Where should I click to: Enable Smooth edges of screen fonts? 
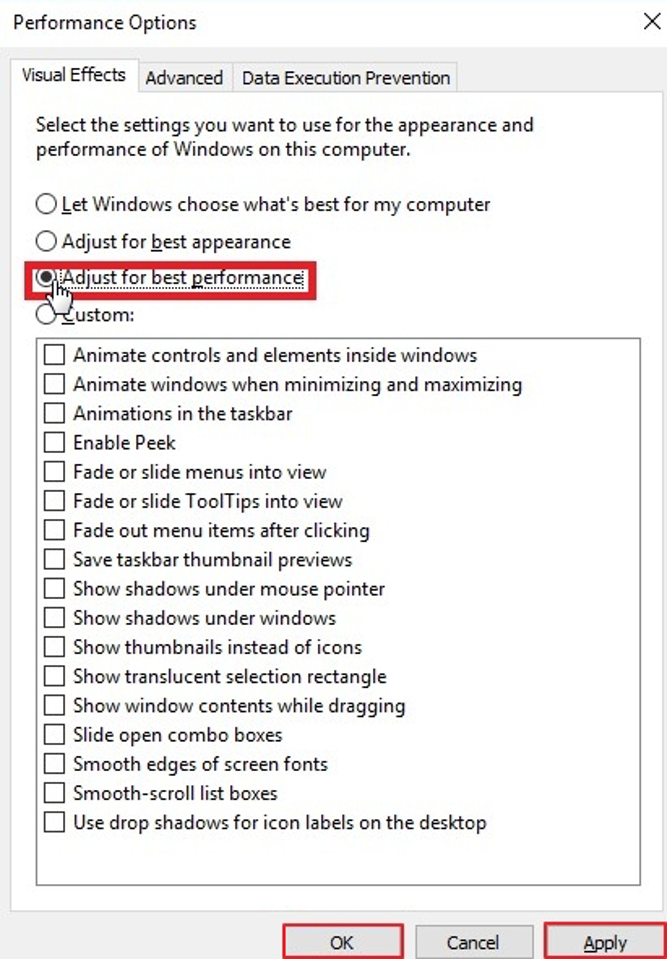(x=55, y=764)
